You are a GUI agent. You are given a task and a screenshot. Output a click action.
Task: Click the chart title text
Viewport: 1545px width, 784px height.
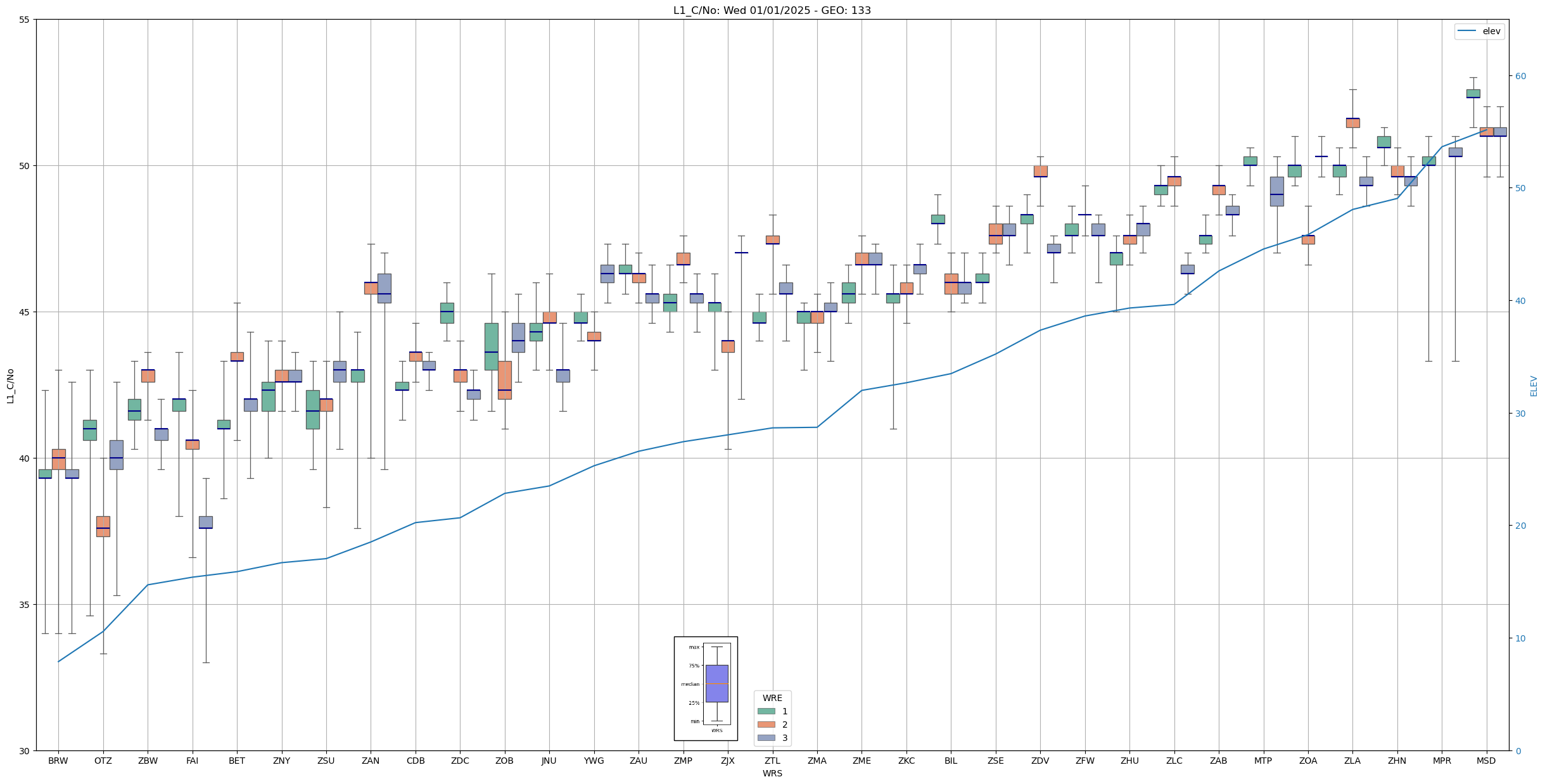pyautogui.click(x=772, y=10)
